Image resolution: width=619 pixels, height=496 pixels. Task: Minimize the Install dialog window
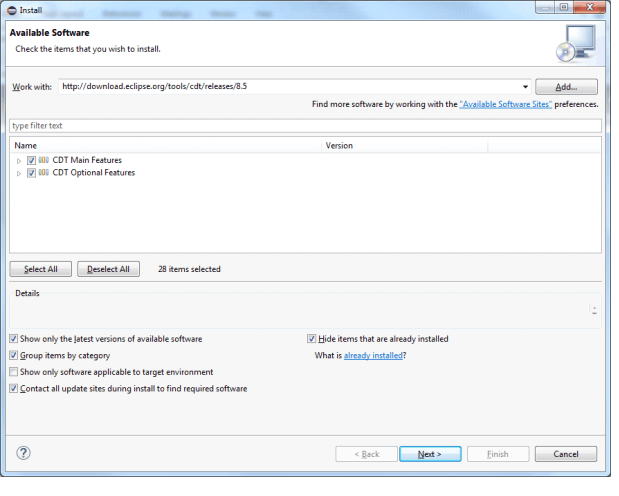pyautogui.click(x=545, y=7)
